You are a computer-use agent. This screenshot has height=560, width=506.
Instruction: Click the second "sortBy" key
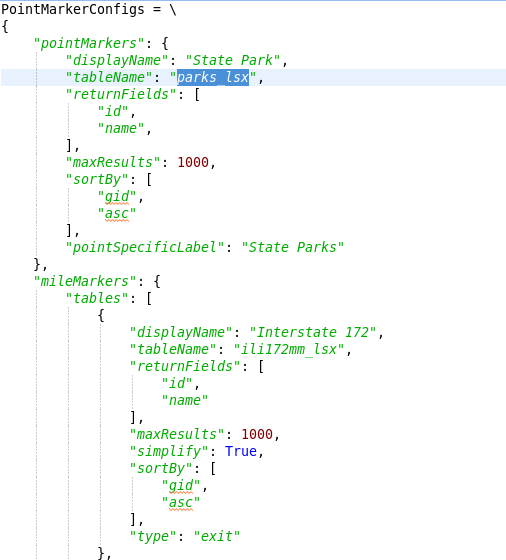pyautogui.click(x=161, y=468)
